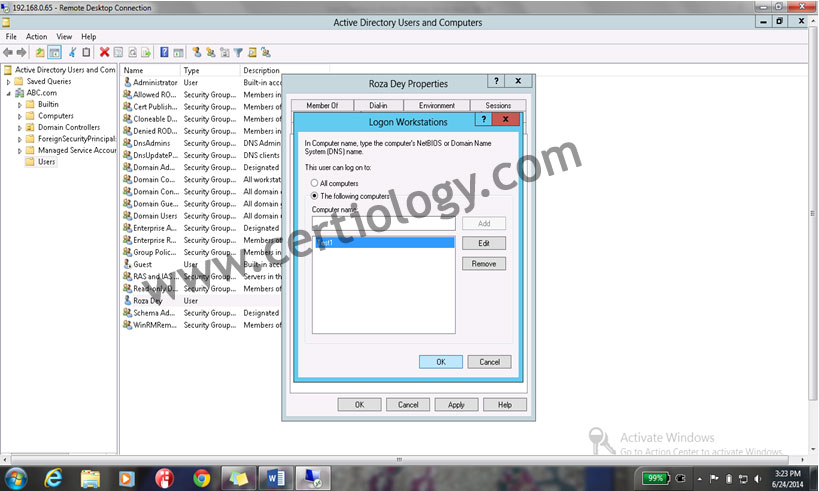The height and width of the screenshot is (491, 819).
Task: Click the blue Help question mark icon
Action: 164,52
